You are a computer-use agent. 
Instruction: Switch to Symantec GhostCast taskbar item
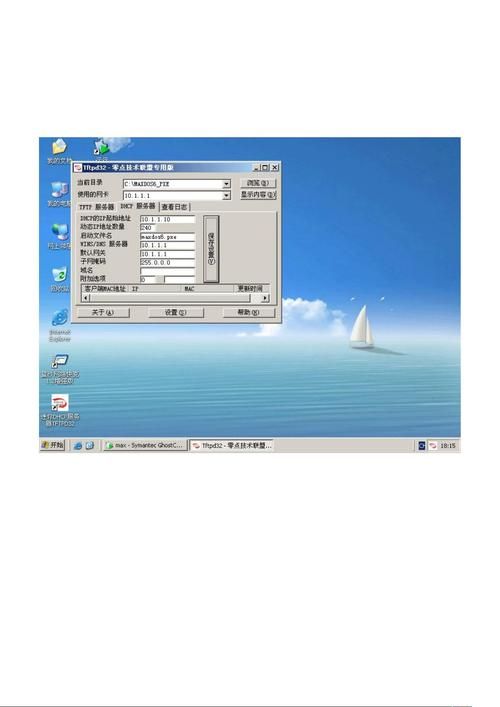coord(144,445)
